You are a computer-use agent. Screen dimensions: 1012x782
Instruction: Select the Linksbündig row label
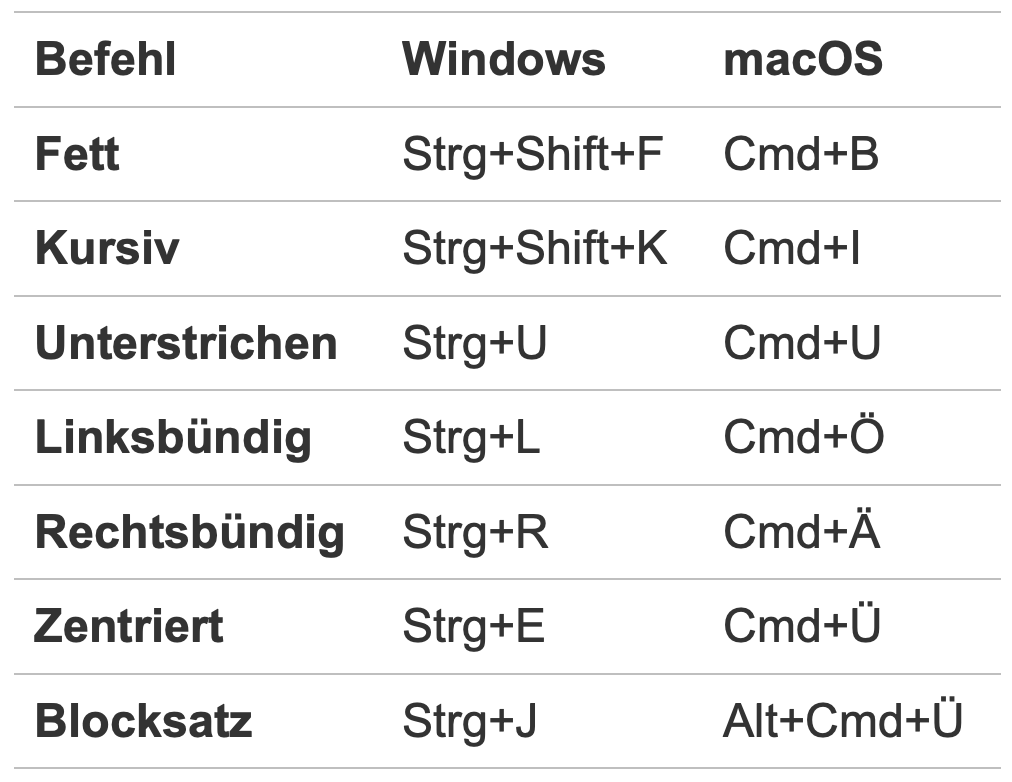pos(173,438)
